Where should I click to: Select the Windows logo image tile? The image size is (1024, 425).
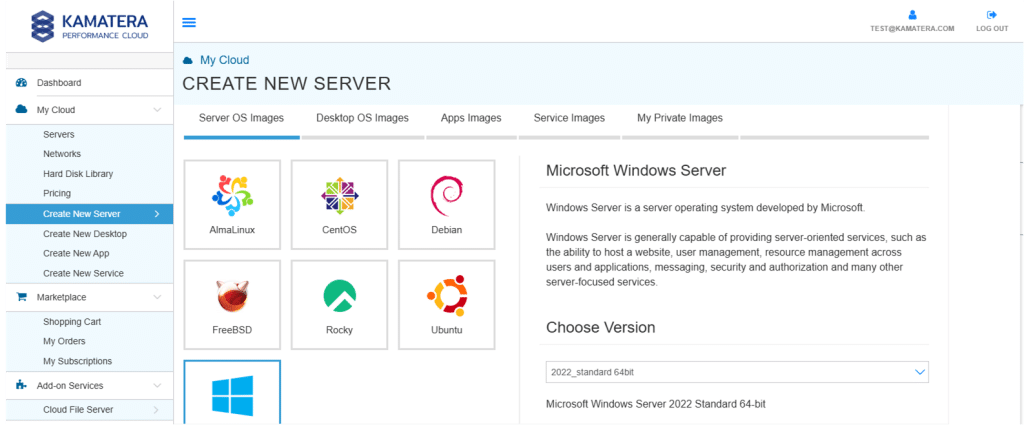pos(232,392)
